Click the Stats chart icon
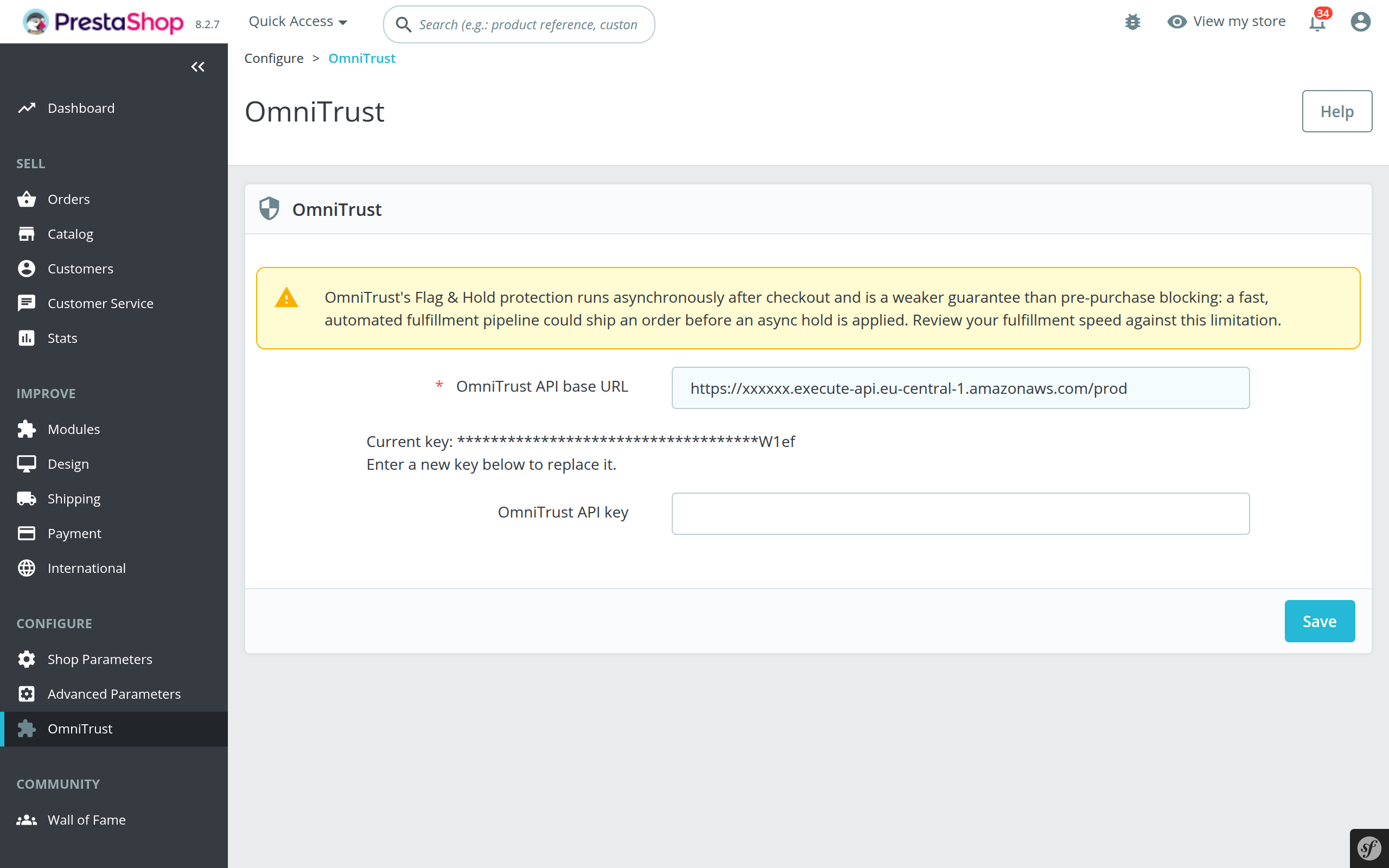 [x=27, y=338]
